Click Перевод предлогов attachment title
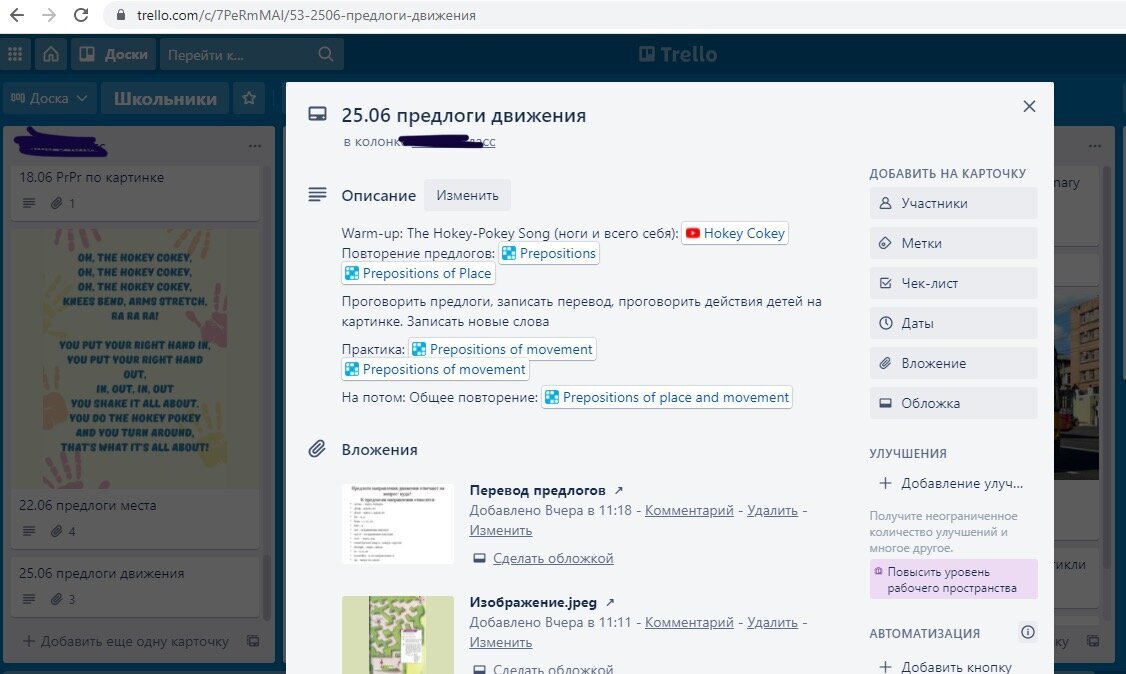Image resolution: width=1126 pixels, height=674 pixels. [x=537, y=490]
